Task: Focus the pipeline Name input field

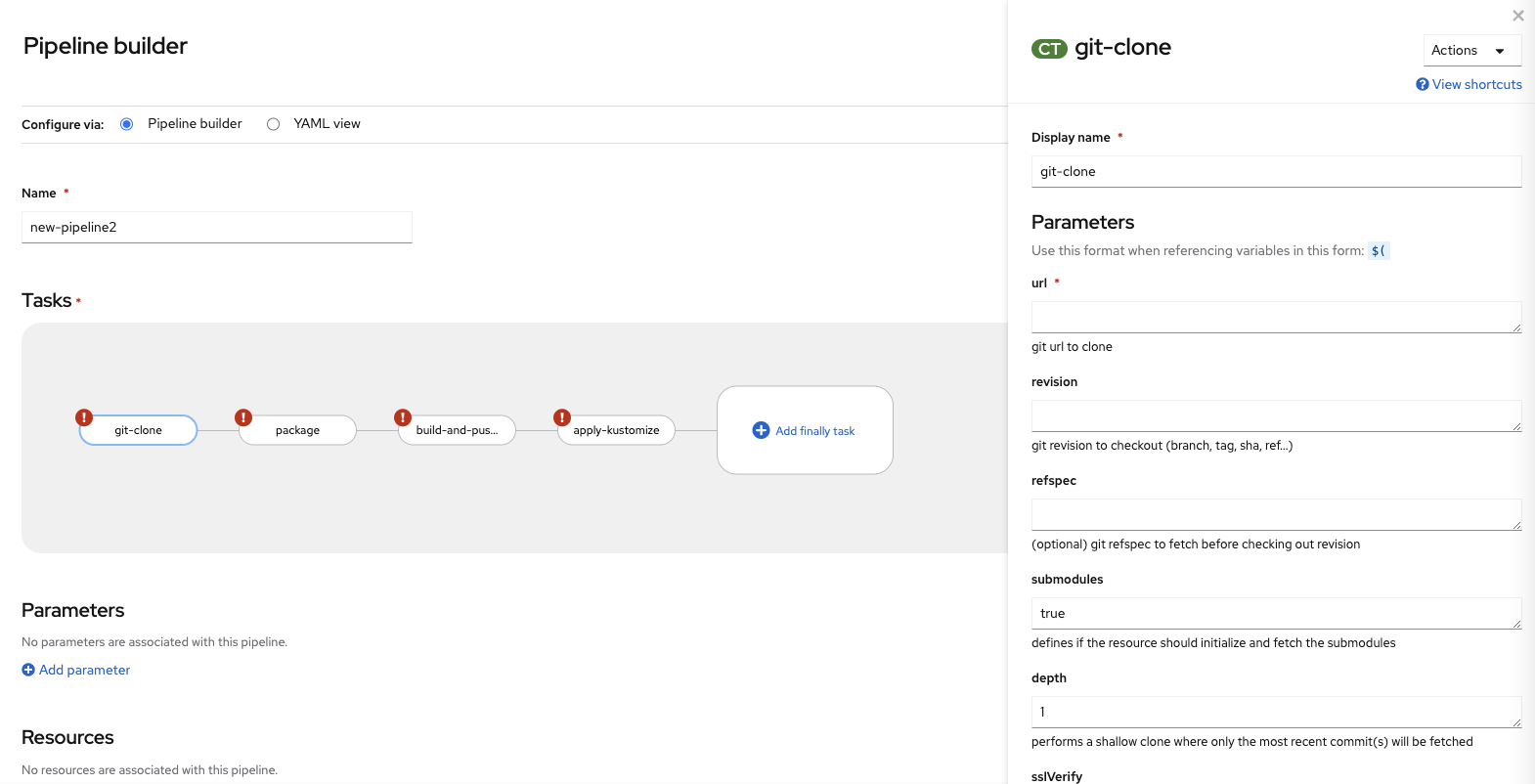Action: pyautogui.click(x=217, y=227)
